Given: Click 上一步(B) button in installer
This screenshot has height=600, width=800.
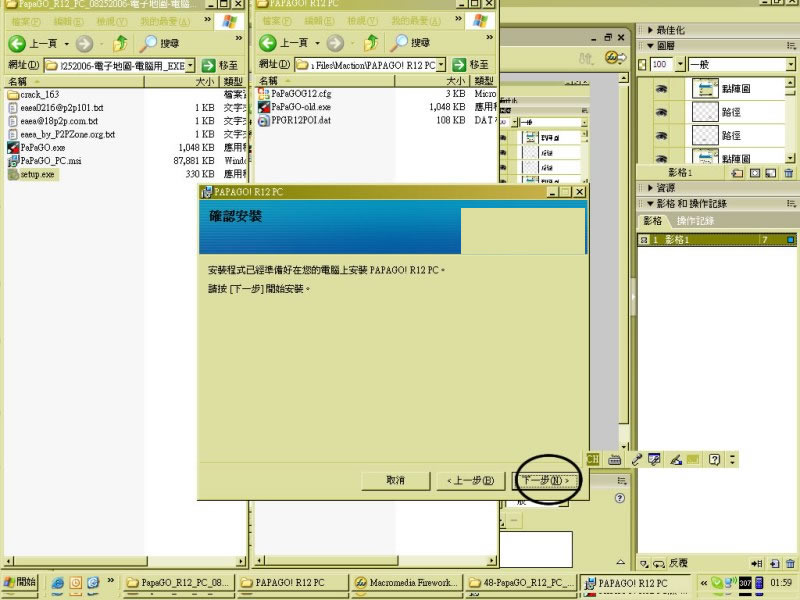Looking at the screenshot, I should tap(471, 481).
